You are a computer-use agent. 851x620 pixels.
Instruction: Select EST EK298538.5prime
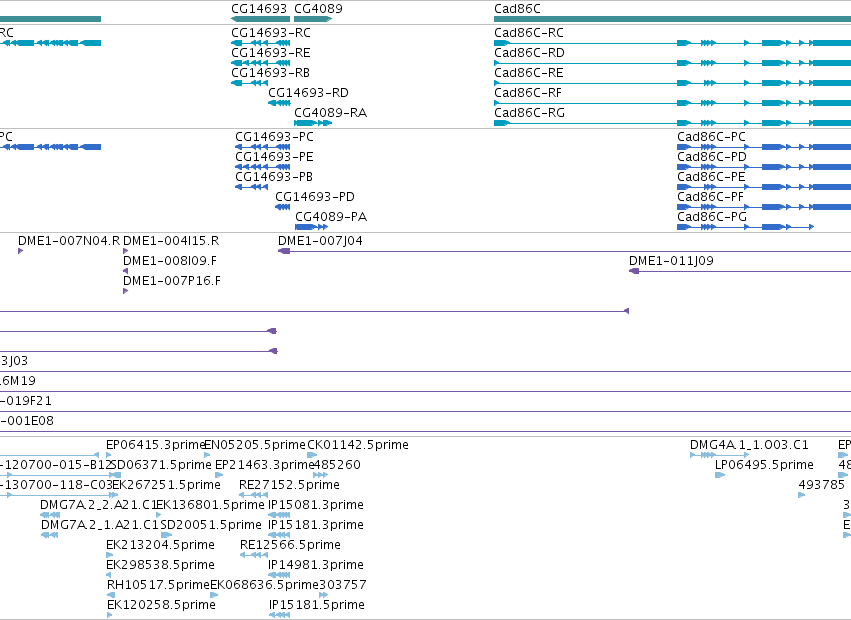click(x=161, y=566)
